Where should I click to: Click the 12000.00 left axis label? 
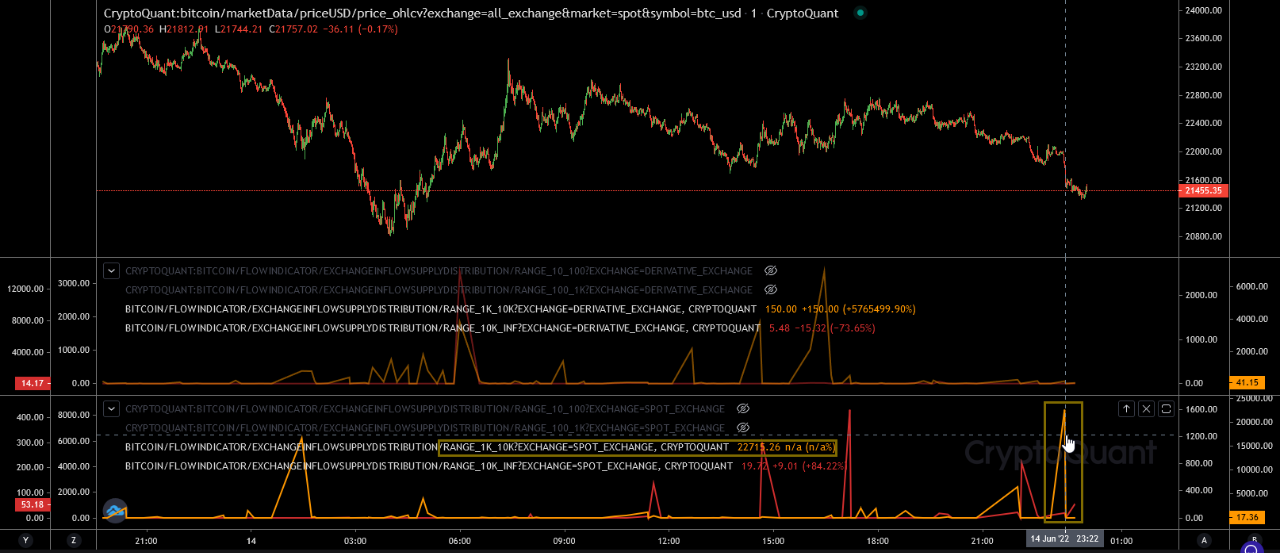(x=25, y=288)
